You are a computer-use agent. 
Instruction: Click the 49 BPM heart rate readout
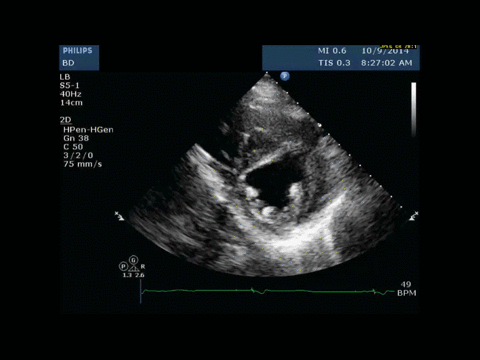[x=406, y=289]
